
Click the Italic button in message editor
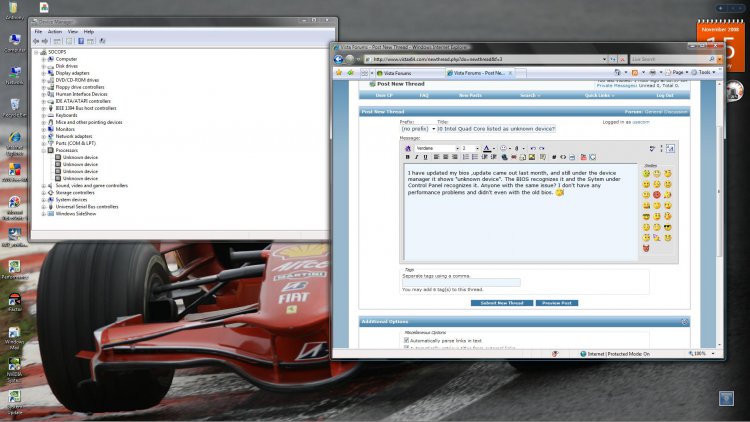point(416,157)
